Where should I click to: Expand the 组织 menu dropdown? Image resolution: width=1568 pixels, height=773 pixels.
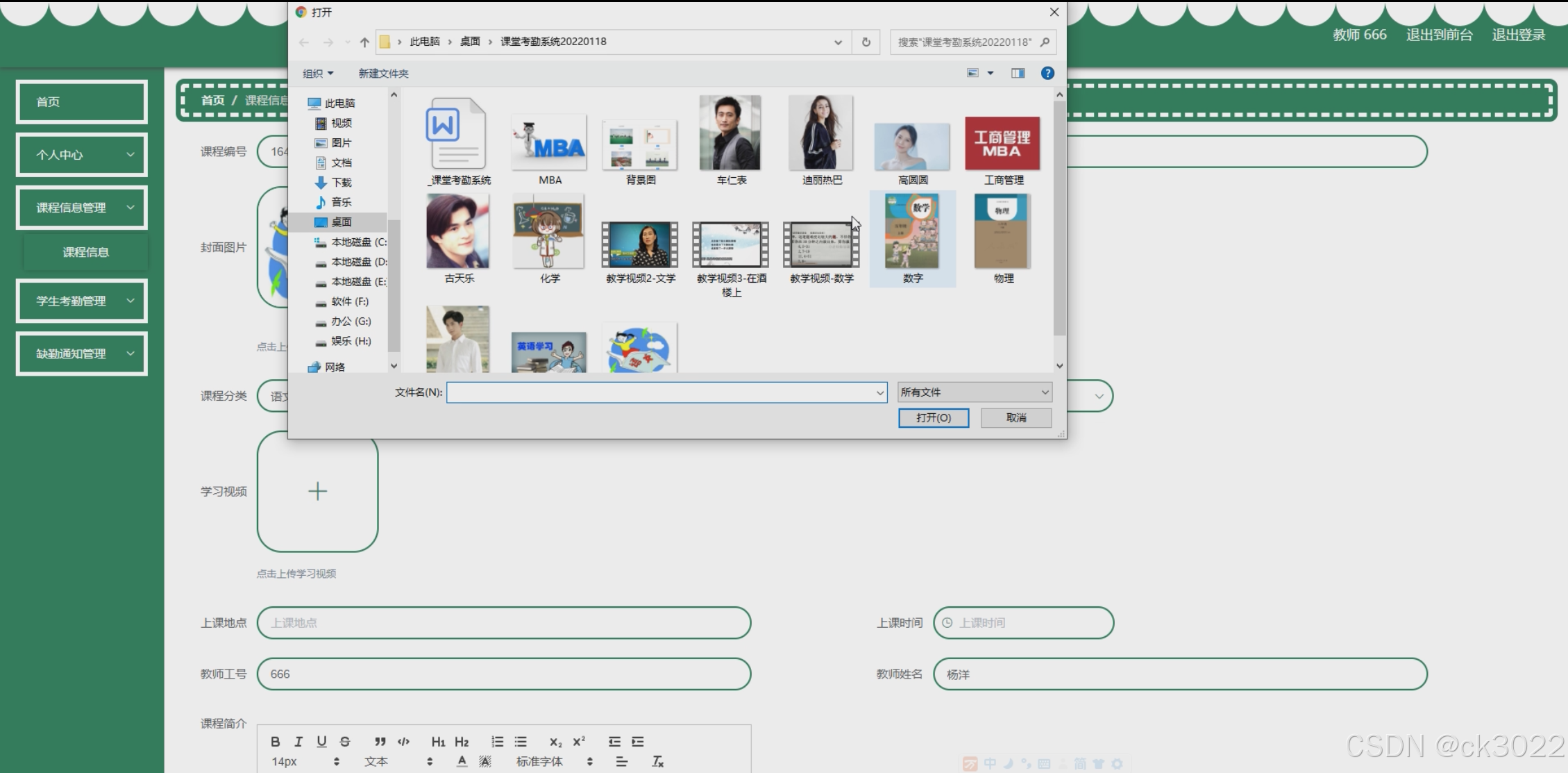tap(318, 73)
